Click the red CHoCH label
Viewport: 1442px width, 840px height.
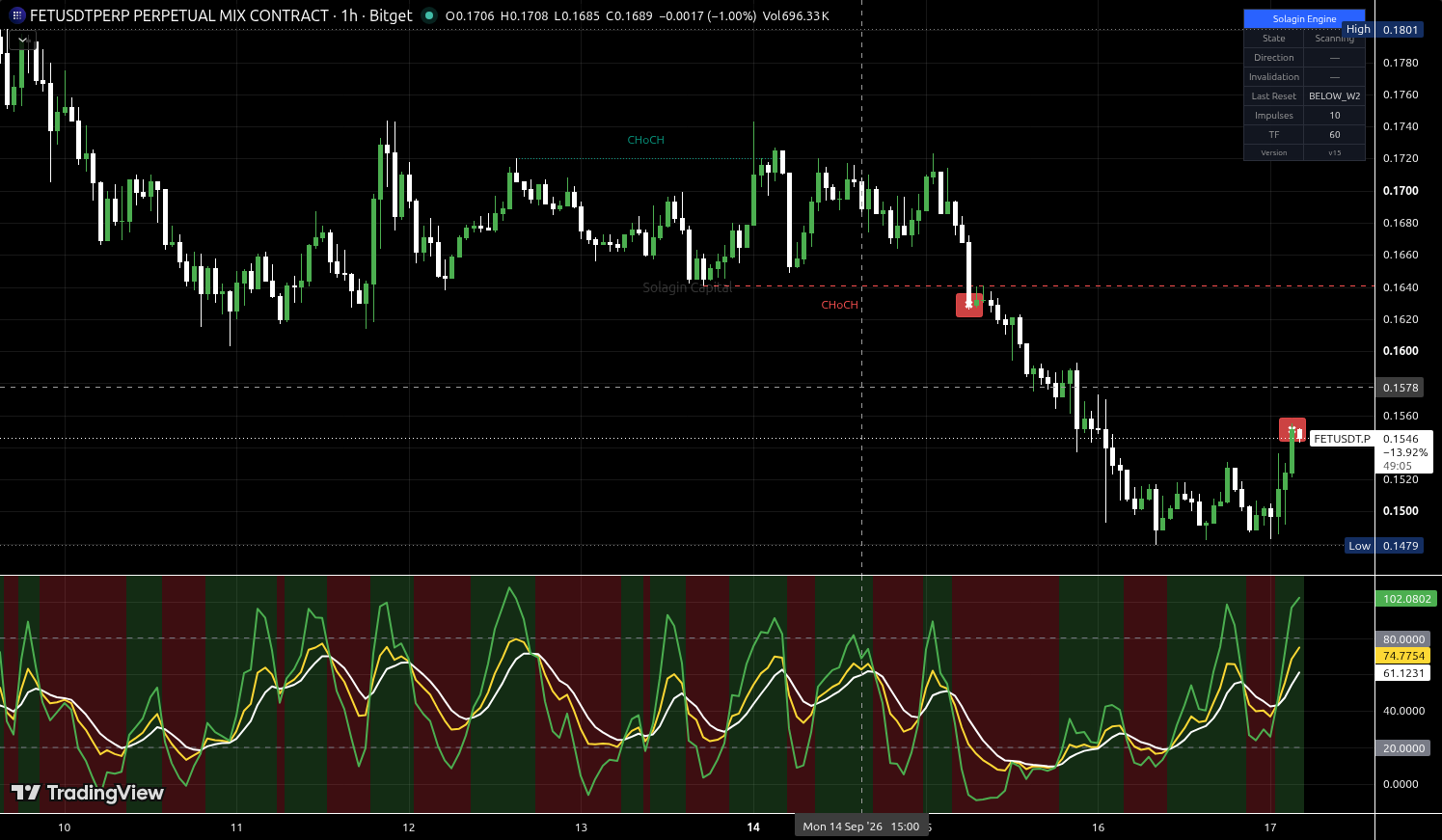(x=839, y=305)
